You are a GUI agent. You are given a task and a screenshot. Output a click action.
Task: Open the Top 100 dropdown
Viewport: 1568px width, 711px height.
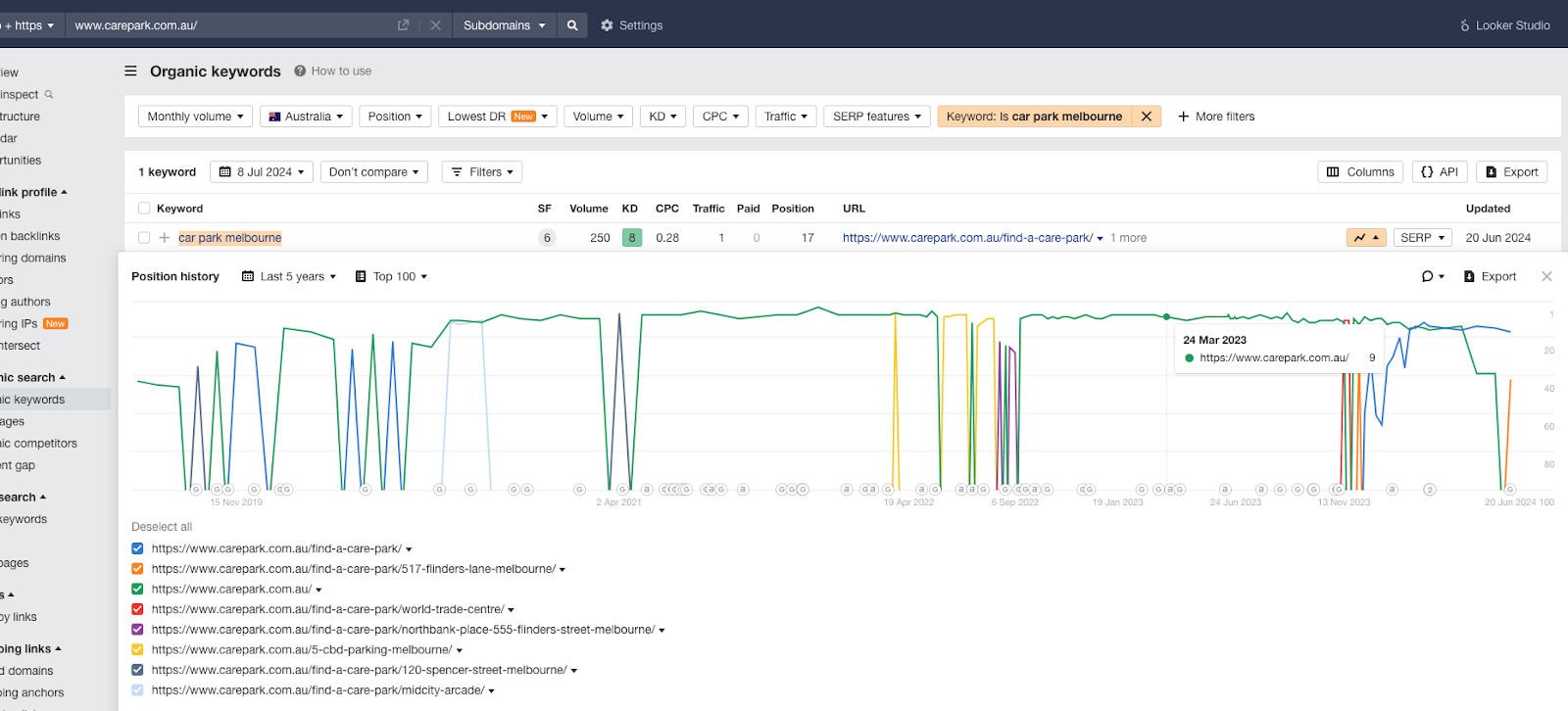392,276
